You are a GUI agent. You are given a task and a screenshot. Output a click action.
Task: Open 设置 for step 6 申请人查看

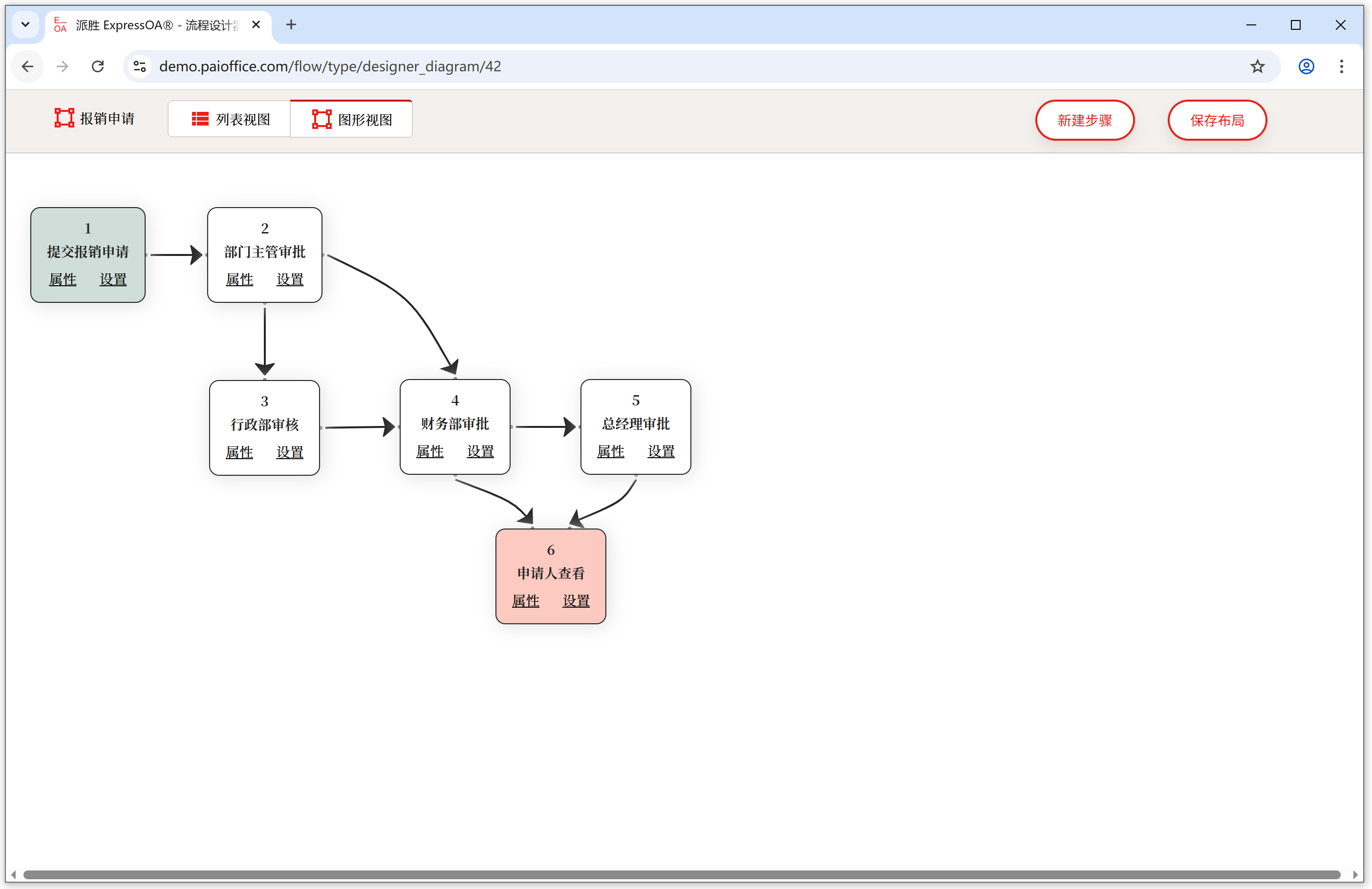[575, 601]
